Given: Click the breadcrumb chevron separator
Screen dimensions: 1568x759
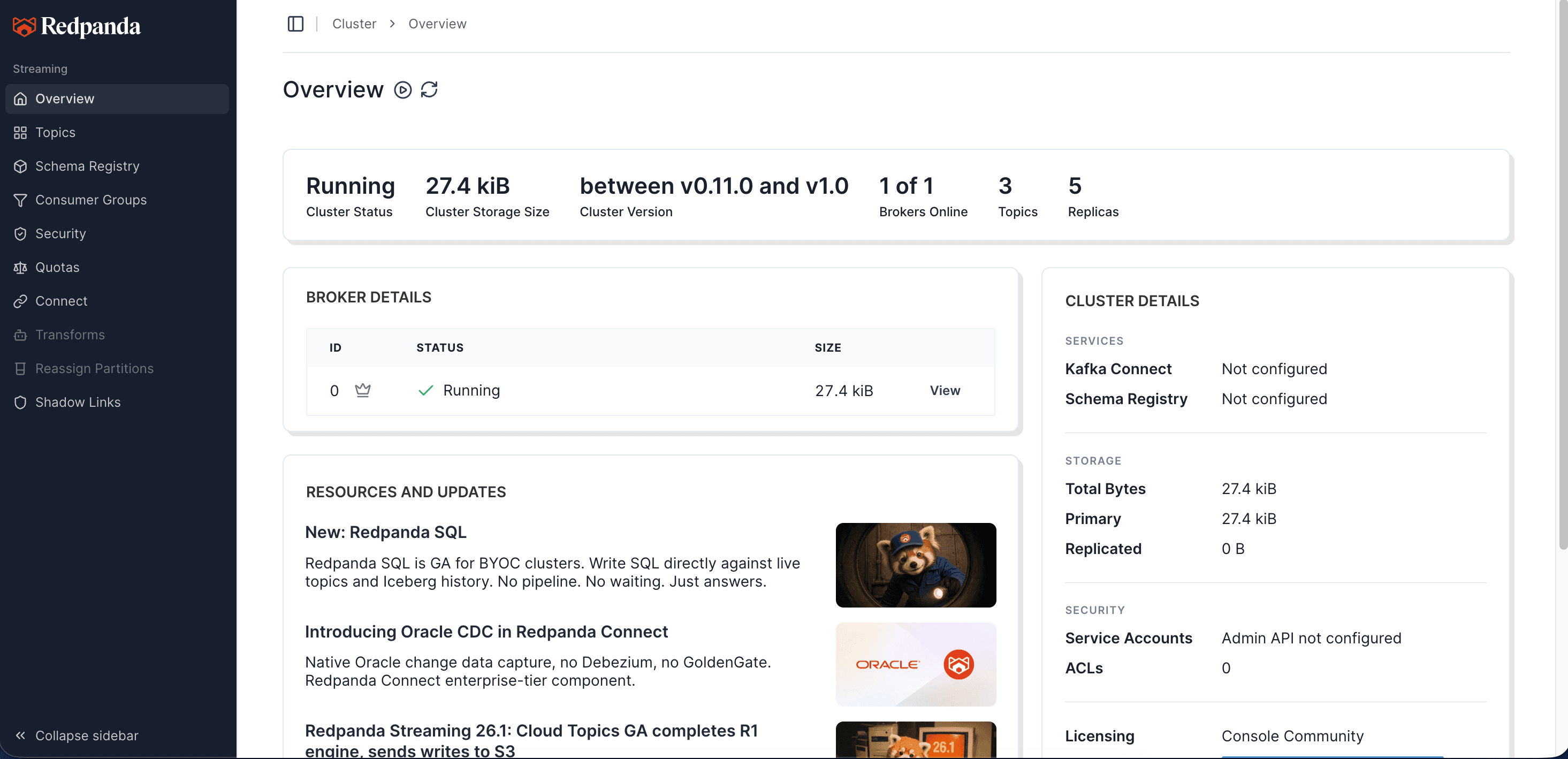Looking at the screenshot, I should 393,24.
